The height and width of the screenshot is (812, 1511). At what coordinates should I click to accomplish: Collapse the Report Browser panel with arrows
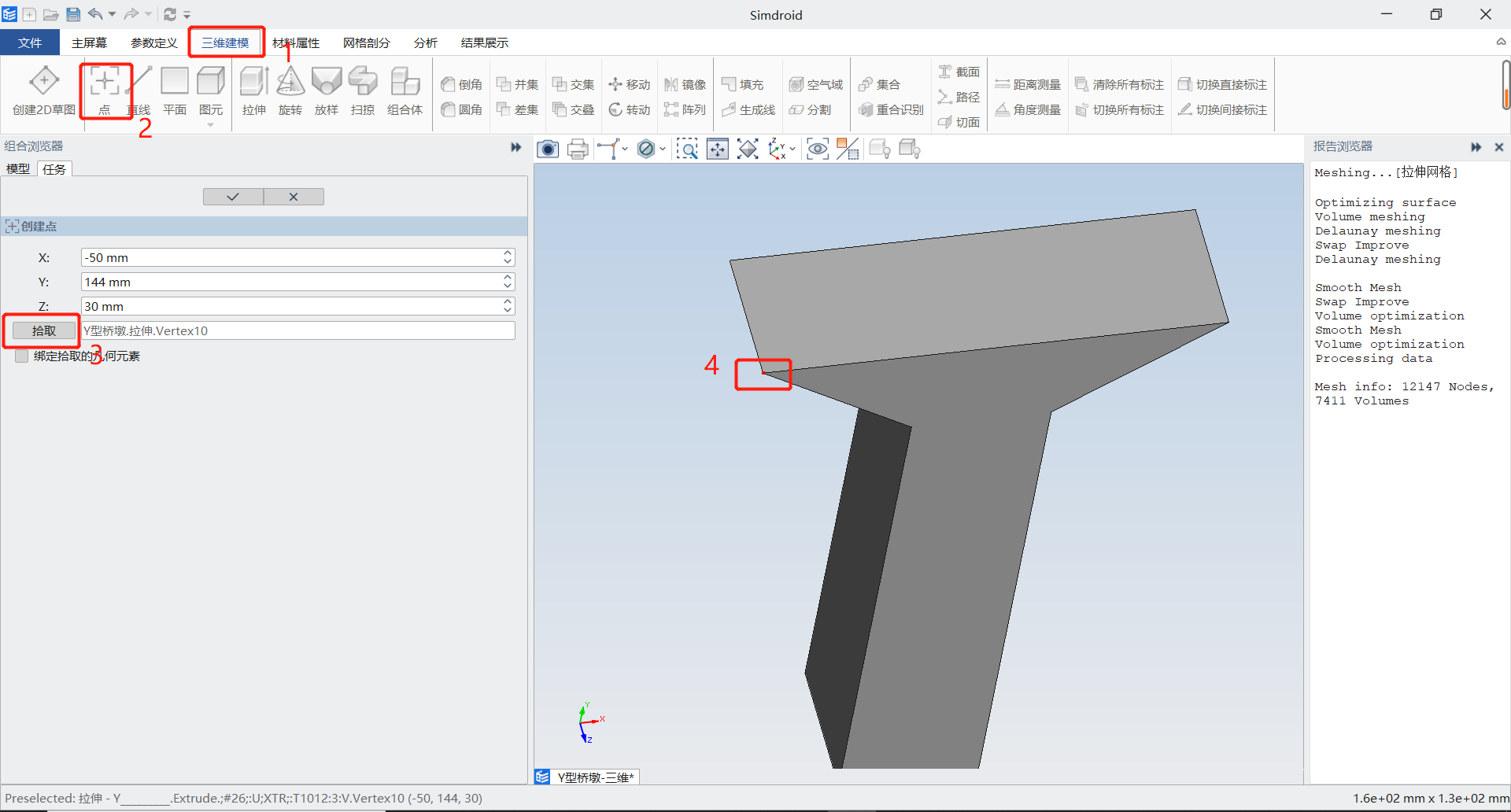click(1476, 146)
